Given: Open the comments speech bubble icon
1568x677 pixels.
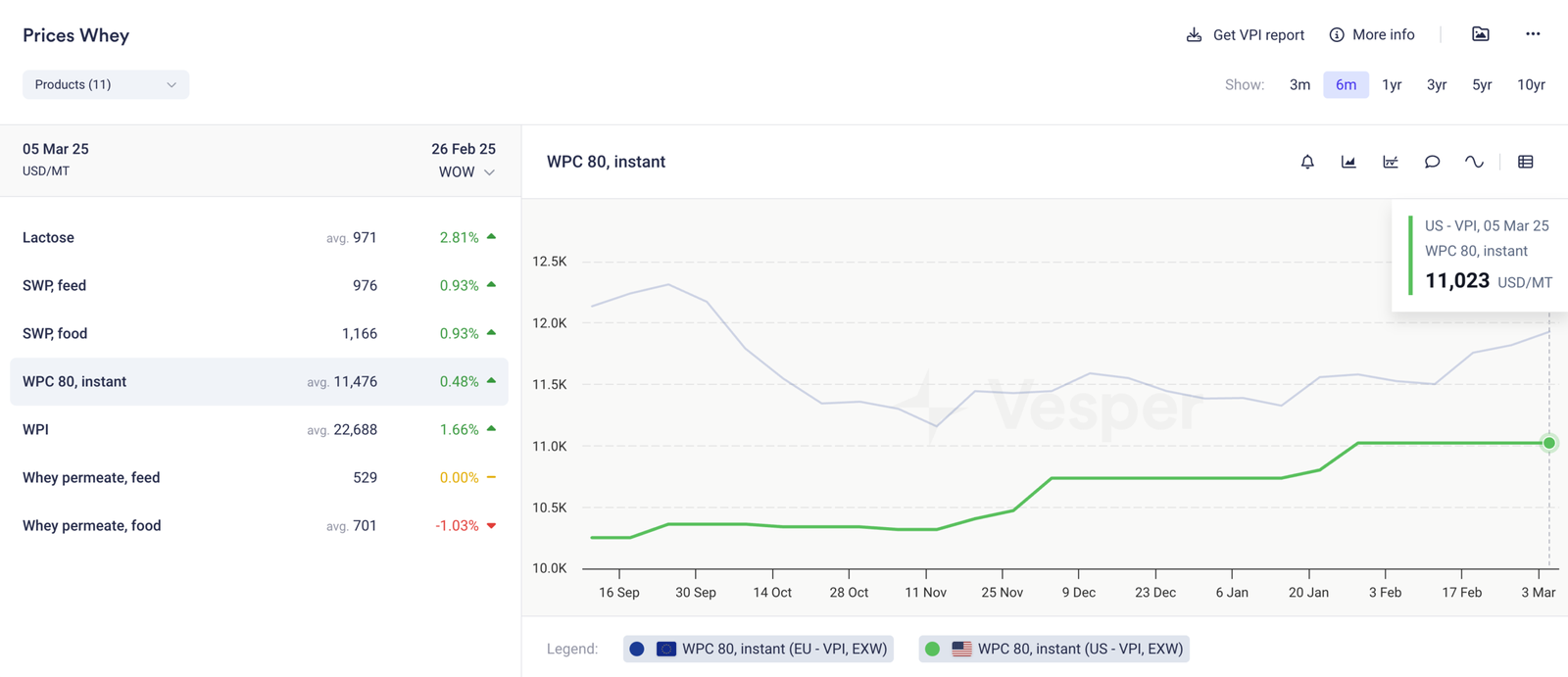Looking at the screenshot, I should (1432, 162).
